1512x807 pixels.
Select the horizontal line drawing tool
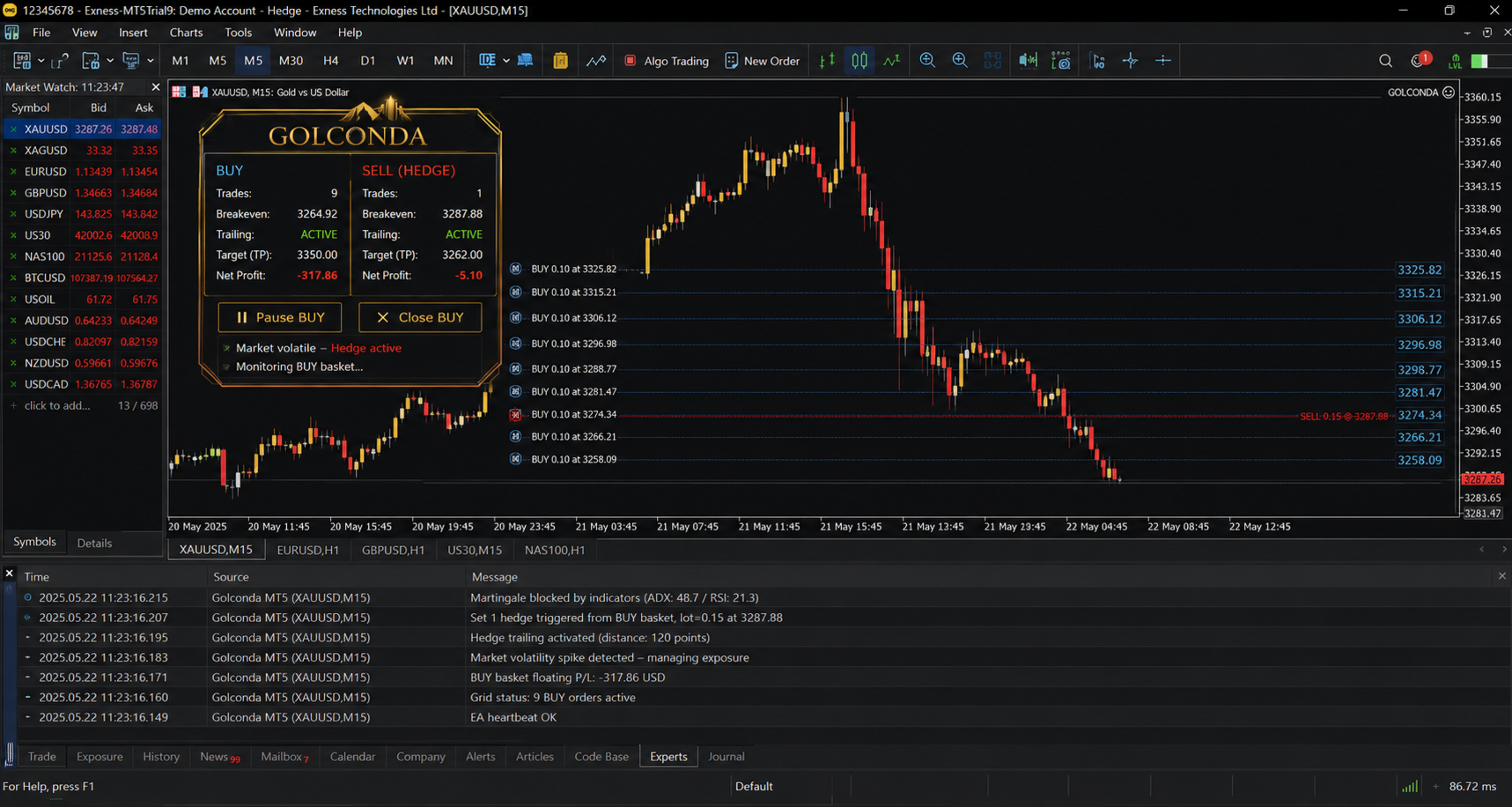point(1163,61)
